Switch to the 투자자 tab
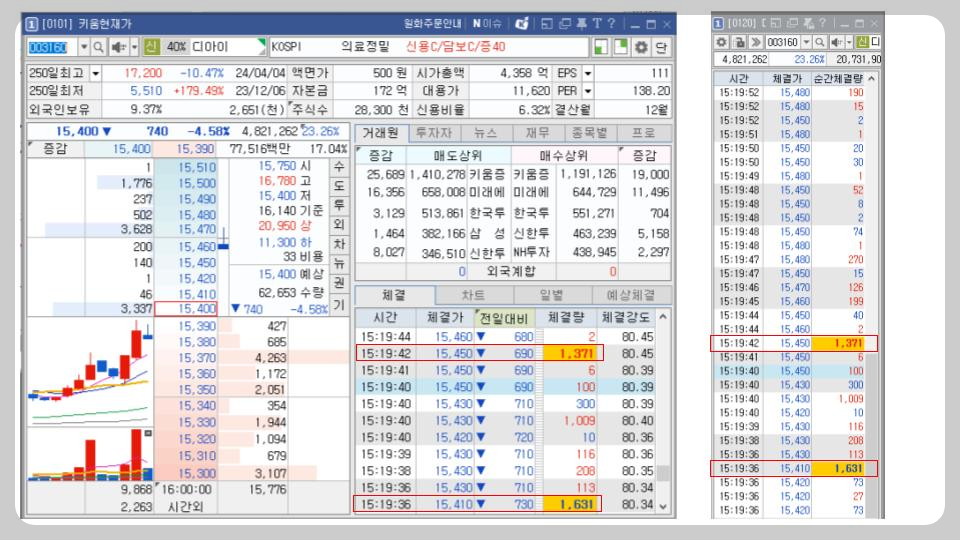960x540 pixels. pyautogui.click(x=434, y=133)
